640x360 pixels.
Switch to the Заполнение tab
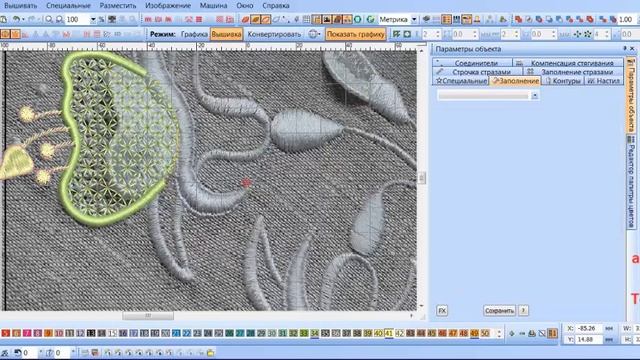pos(515,81)
